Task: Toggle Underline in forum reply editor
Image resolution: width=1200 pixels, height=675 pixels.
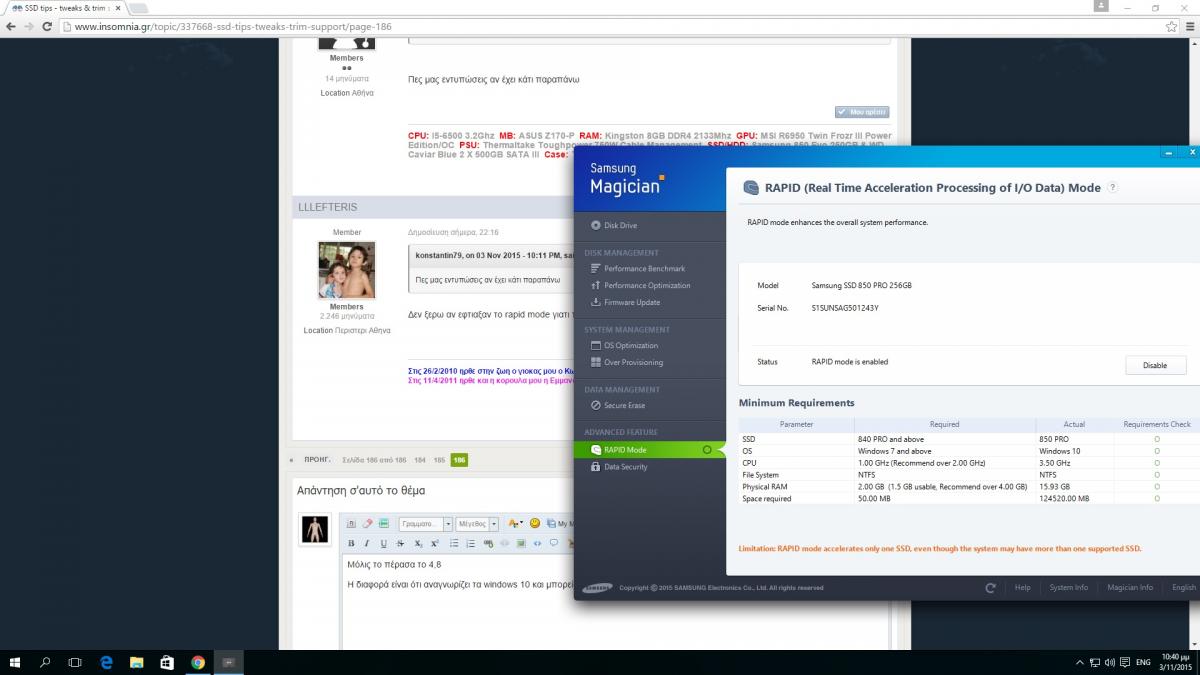Action: (383, 543)
